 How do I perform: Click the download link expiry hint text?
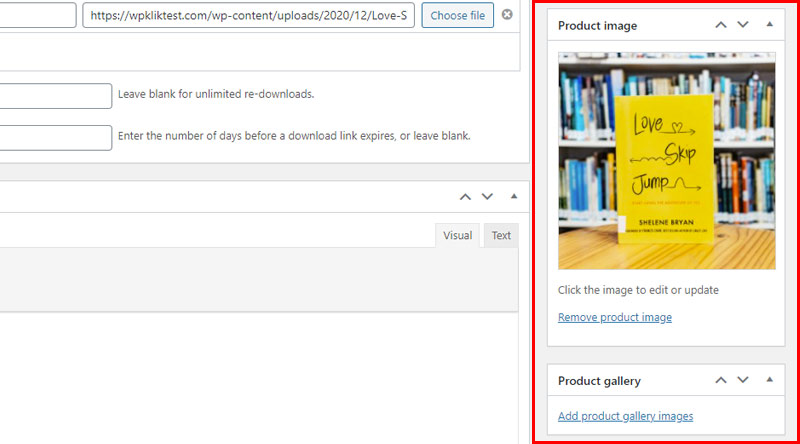294,136
